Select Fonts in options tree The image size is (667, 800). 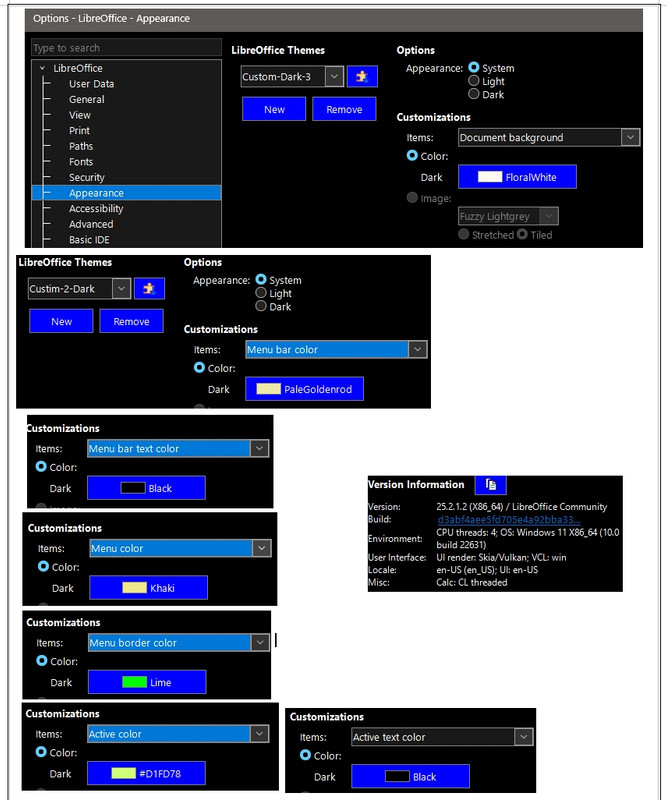81,162
